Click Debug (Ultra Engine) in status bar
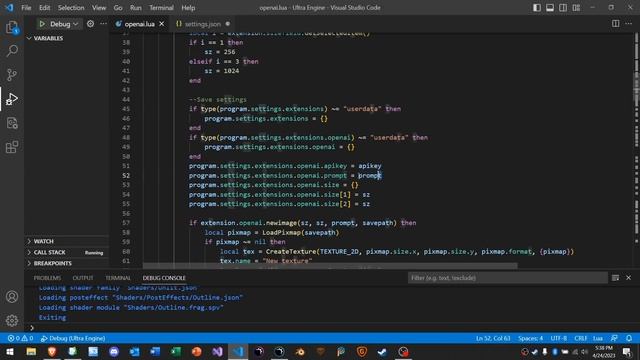Screen dimensions: 640x360 [x=73, y=338]
